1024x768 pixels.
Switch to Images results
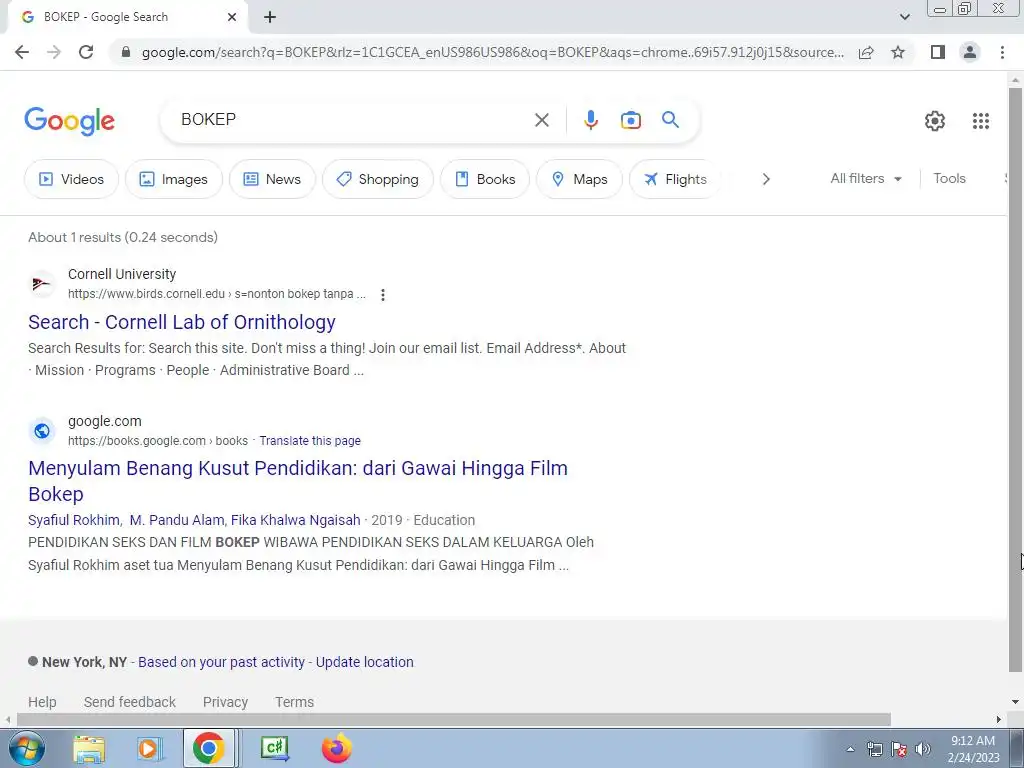[x=174, y=179]
